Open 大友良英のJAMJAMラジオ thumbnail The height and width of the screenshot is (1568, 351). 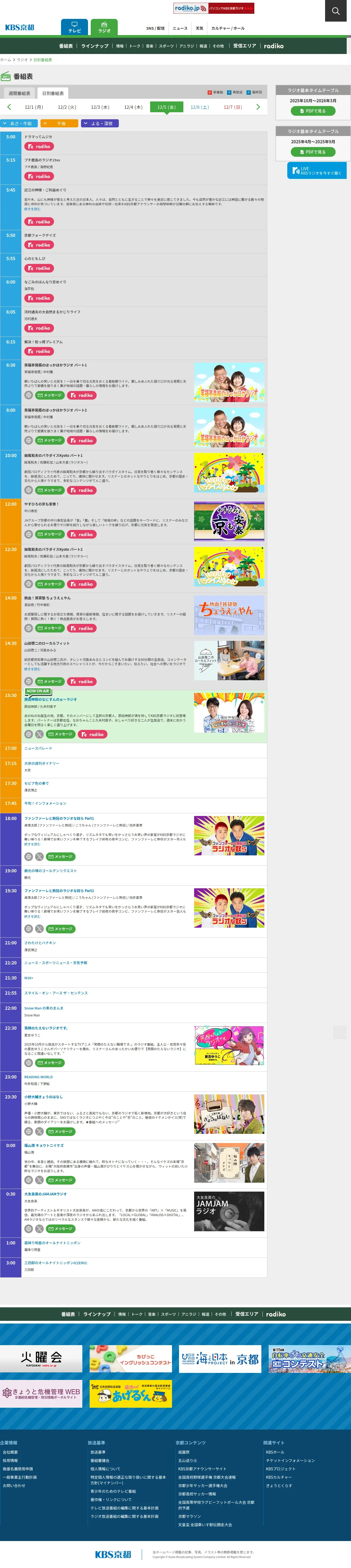(x=229, y=1212)
